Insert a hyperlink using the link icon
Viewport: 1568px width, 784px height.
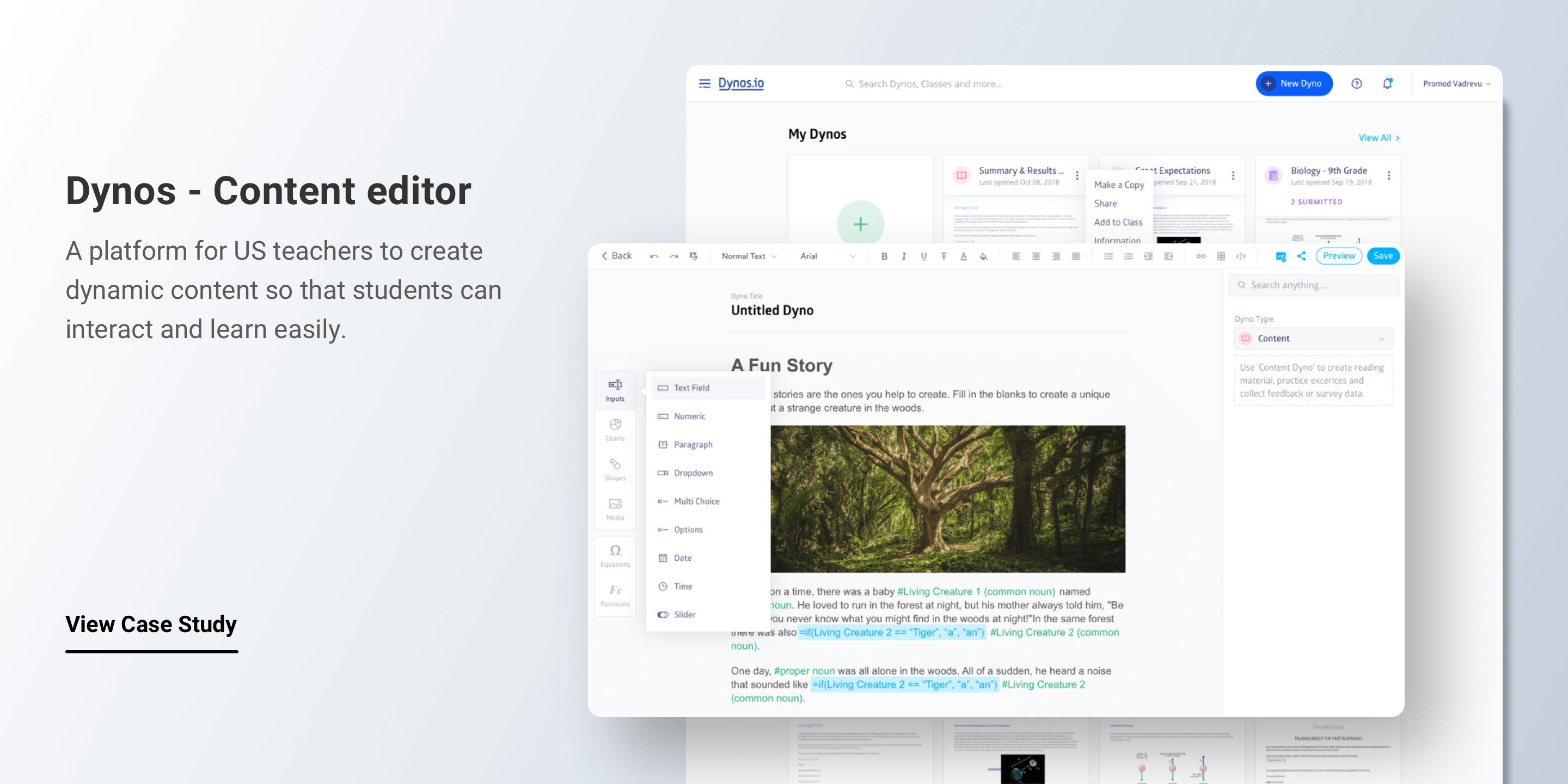tap(1201, 256)
